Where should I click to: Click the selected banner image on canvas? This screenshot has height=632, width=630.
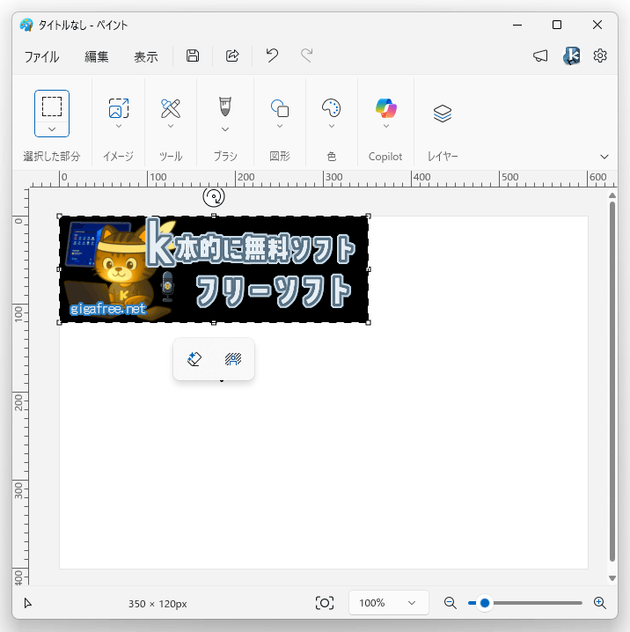[214, 269]
